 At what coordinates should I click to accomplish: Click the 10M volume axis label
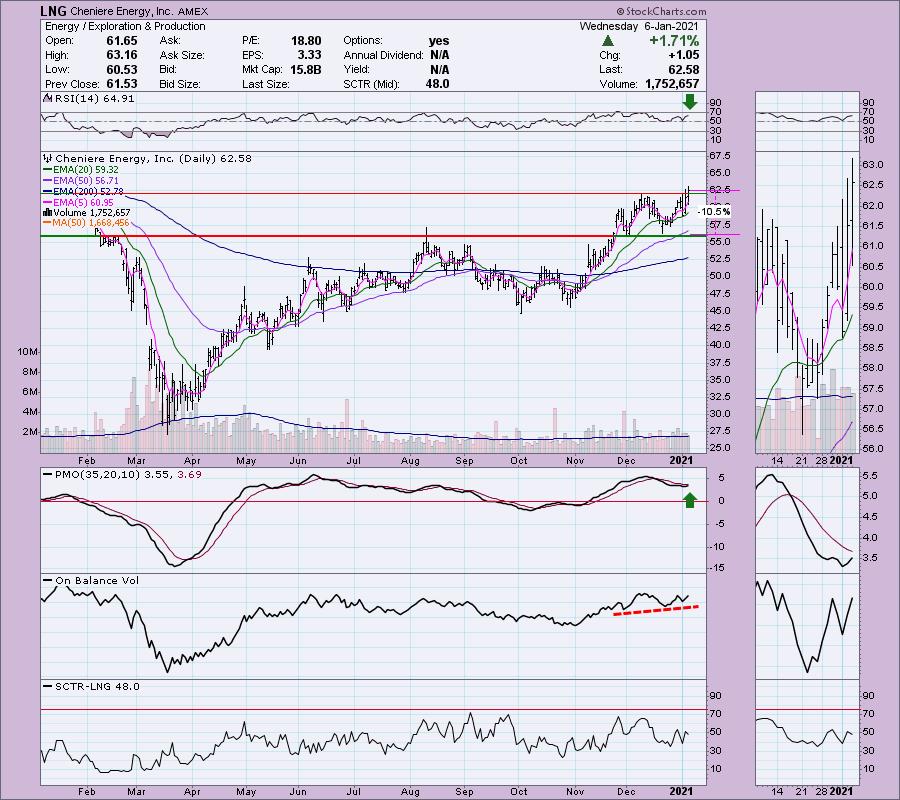(x=28, y=352)
